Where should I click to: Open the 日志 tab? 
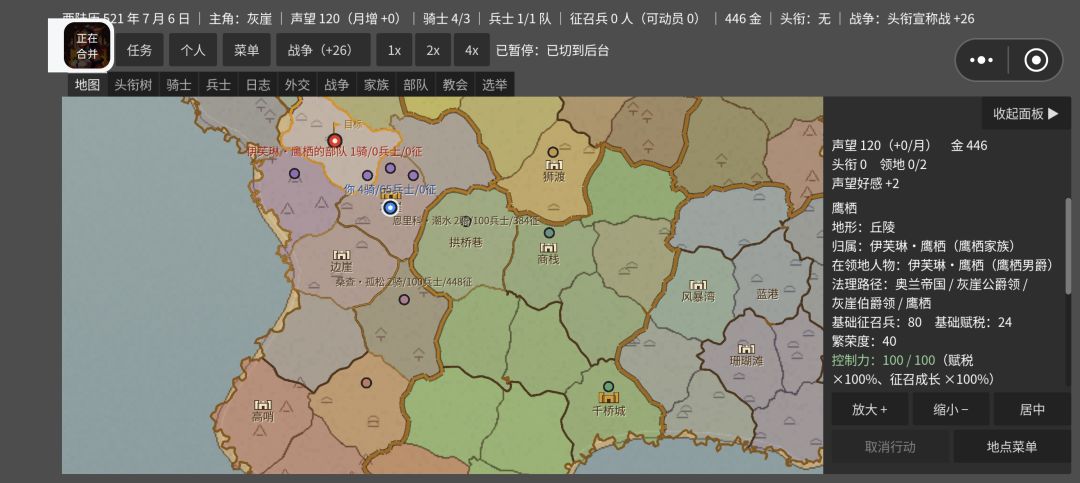[x=258, y=85]
